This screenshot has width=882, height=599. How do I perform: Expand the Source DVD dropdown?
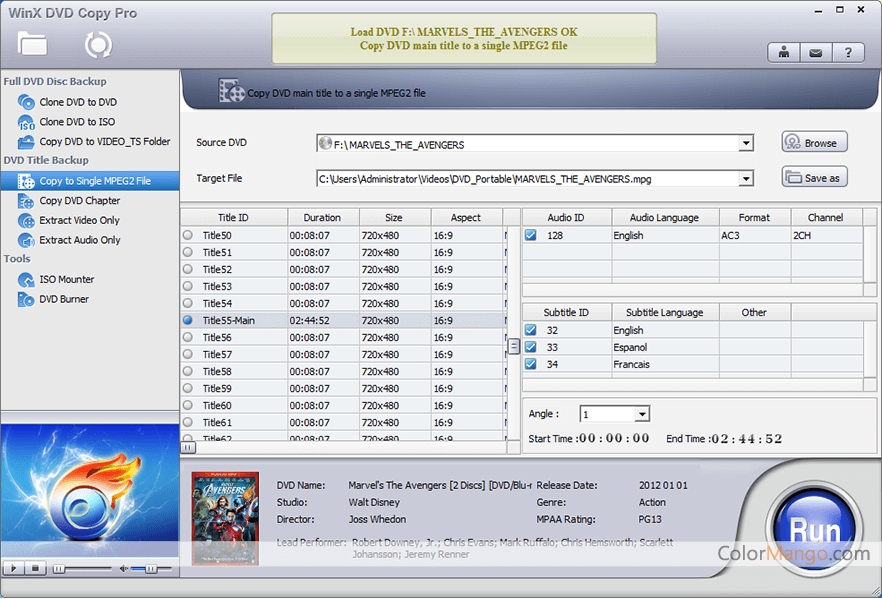tap(746, 144)
